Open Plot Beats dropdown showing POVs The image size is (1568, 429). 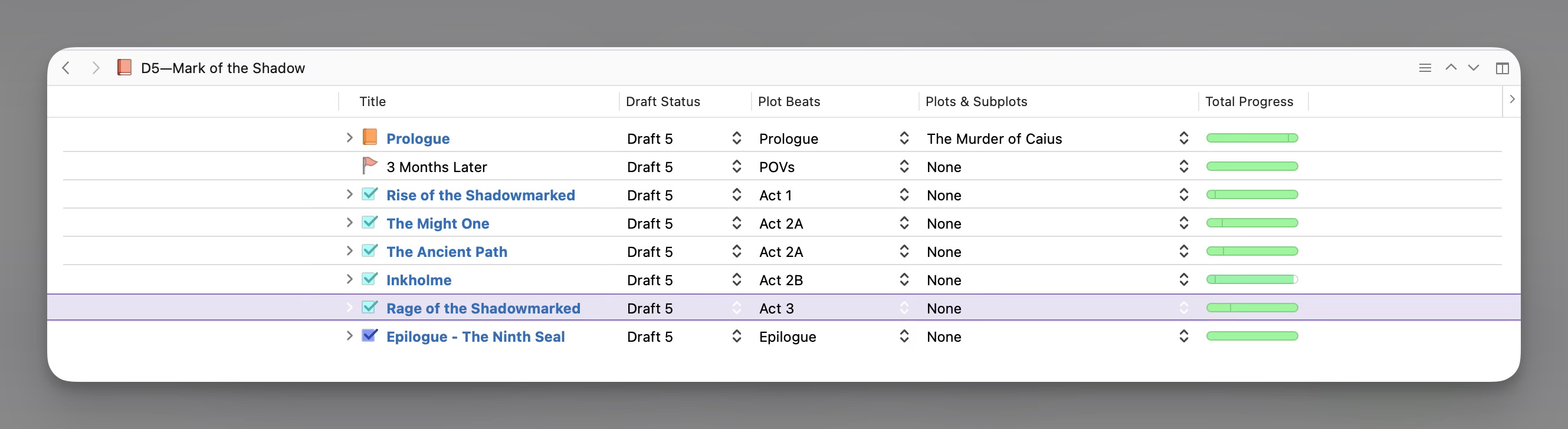(x=904, y=167)
